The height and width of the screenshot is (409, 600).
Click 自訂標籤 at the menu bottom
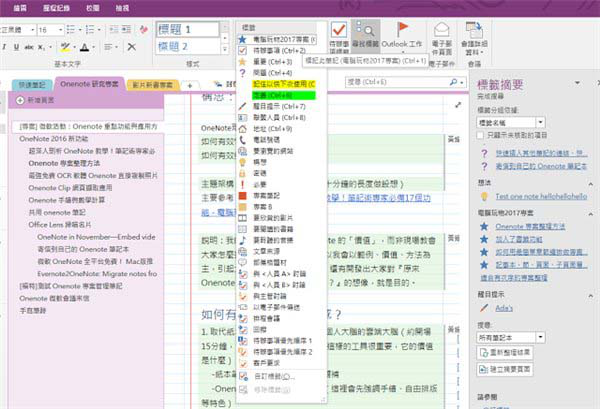[274, 378]
